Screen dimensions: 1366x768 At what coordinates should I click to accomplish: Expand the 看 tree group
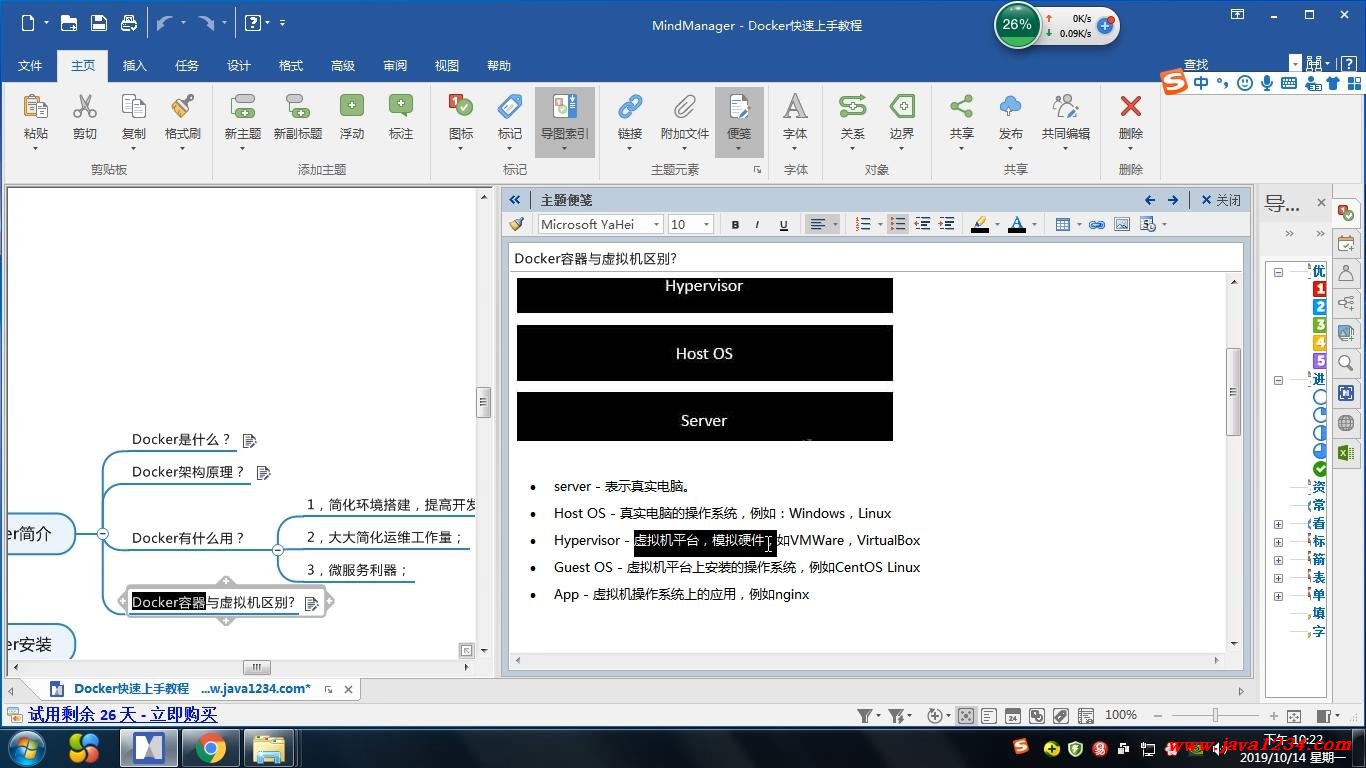(1278, 524)
